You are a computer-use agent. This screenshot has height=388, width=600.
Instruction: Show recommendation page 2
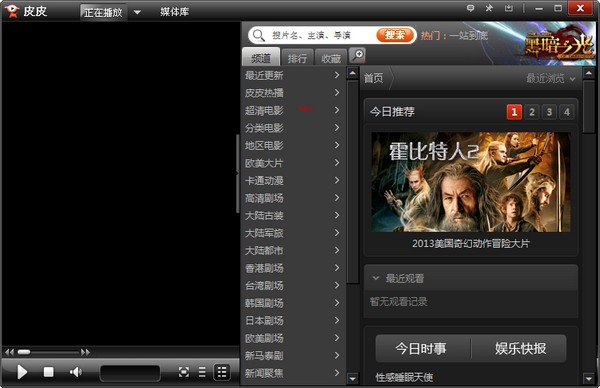(x=532, y=112)
